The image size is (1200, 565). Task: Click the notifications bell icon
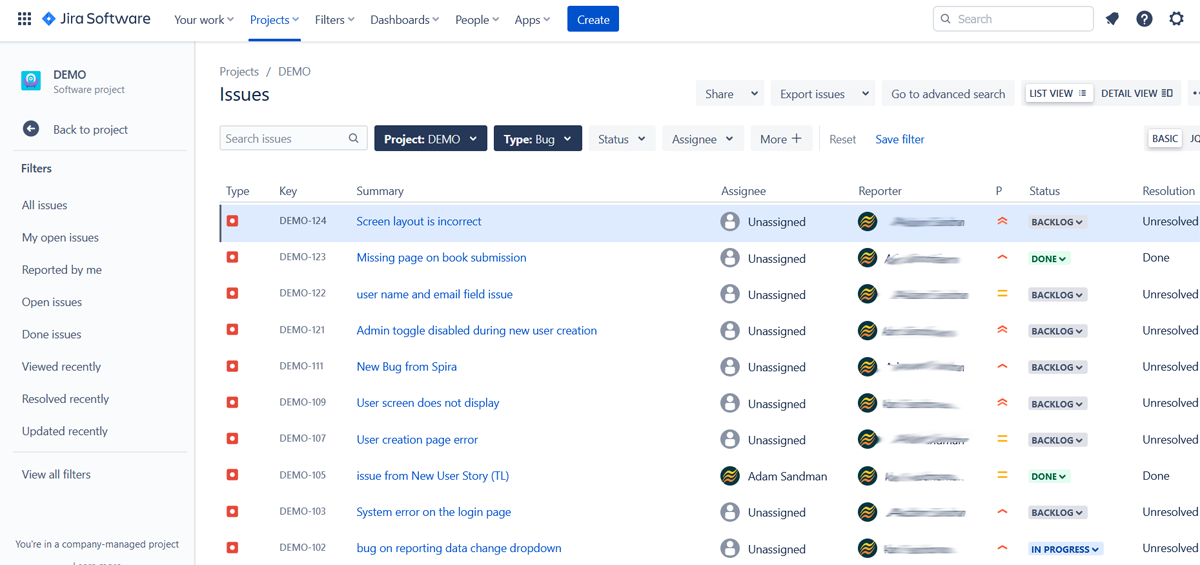pyautogui.click(x=1112, y=19)
